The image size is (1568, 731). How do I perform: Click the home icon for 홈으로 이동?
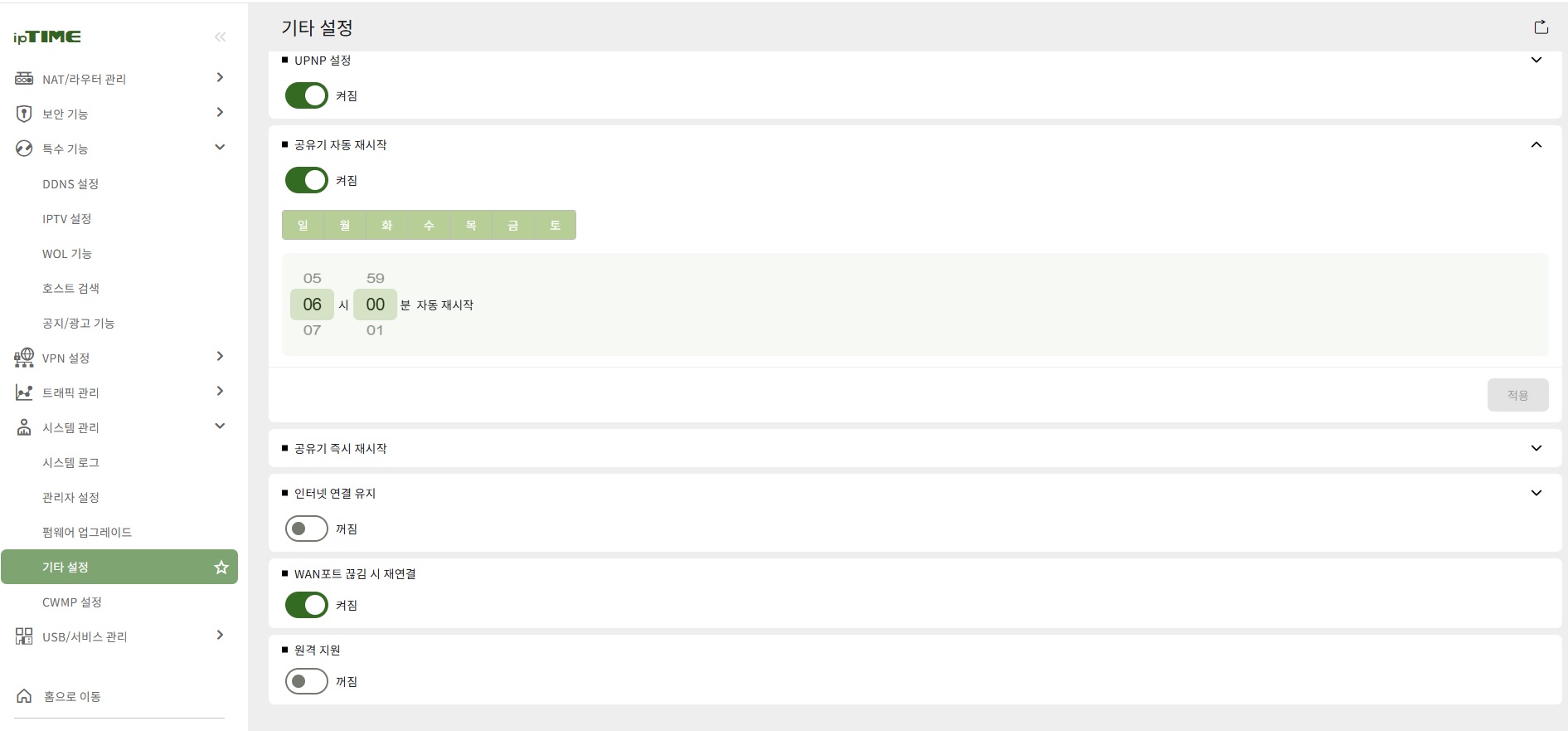[x=24, y=696]
